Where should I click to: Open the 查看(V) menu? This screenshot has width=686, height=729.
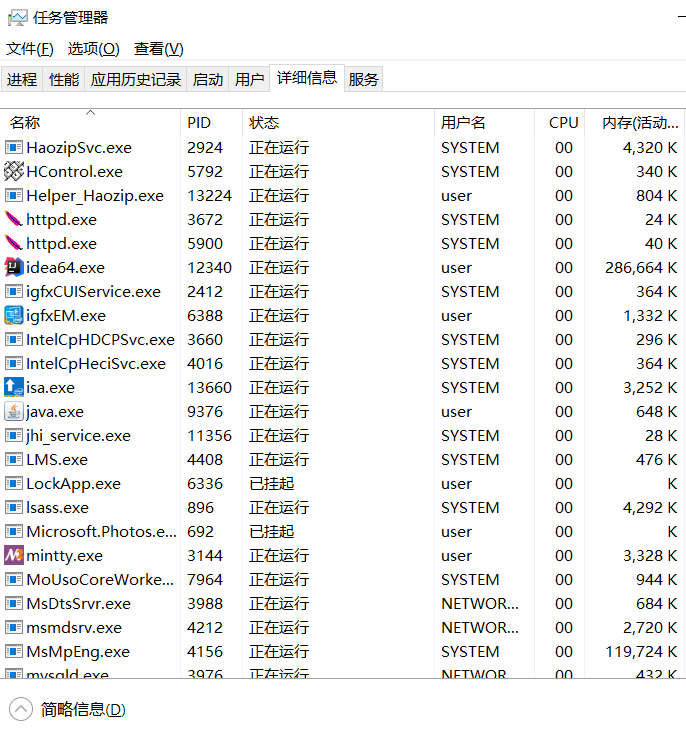[x=158, y=49]
